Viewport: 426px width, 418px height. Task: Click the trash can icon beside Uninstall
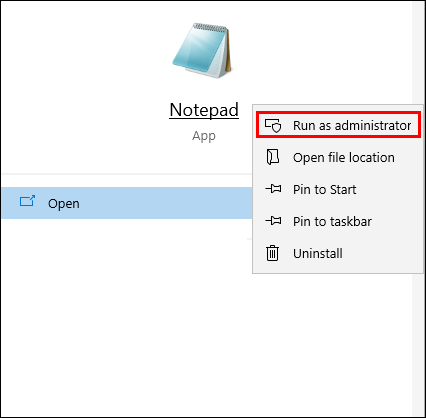click(272, 253)
